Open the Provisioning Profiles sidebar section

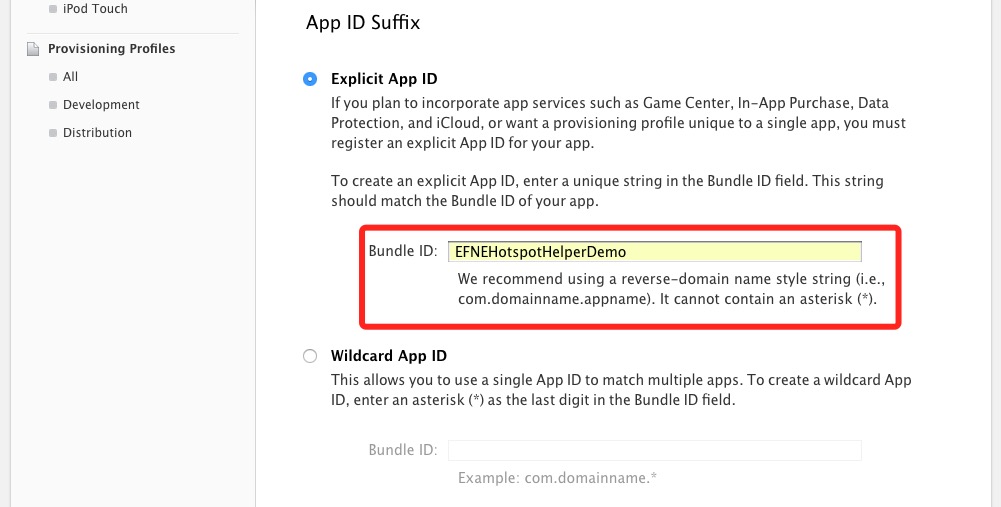click(111, 49)
